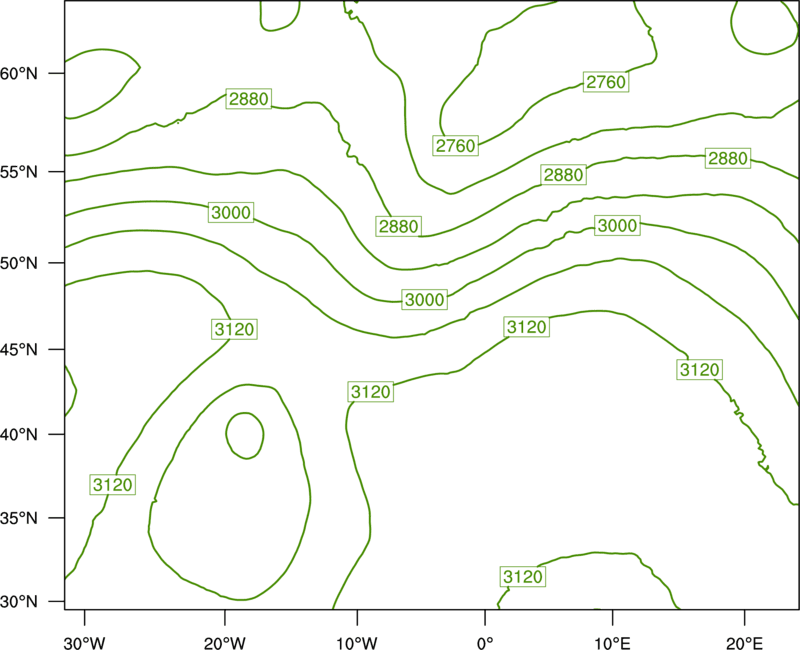Image resolution: width=800 pixels, height=650 pixels.
Task: Click the 3120 contour label near 17°E, 44°N
Action: 700,369
